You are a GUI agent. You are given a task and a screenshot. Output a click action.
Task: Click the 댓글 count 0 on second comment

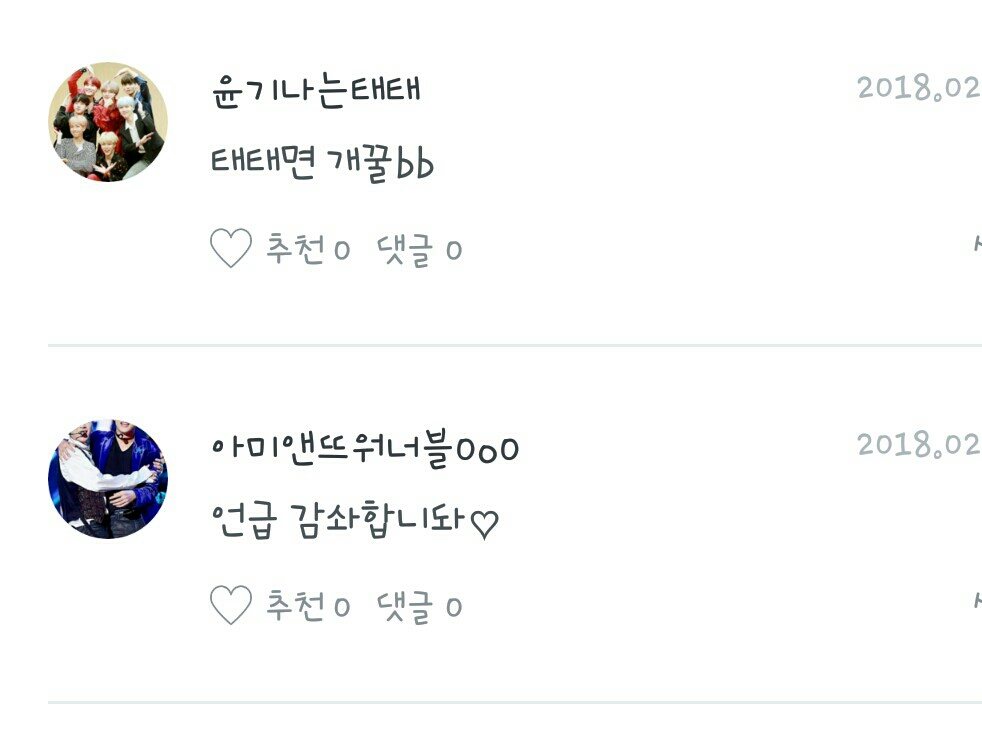(454, 607)
